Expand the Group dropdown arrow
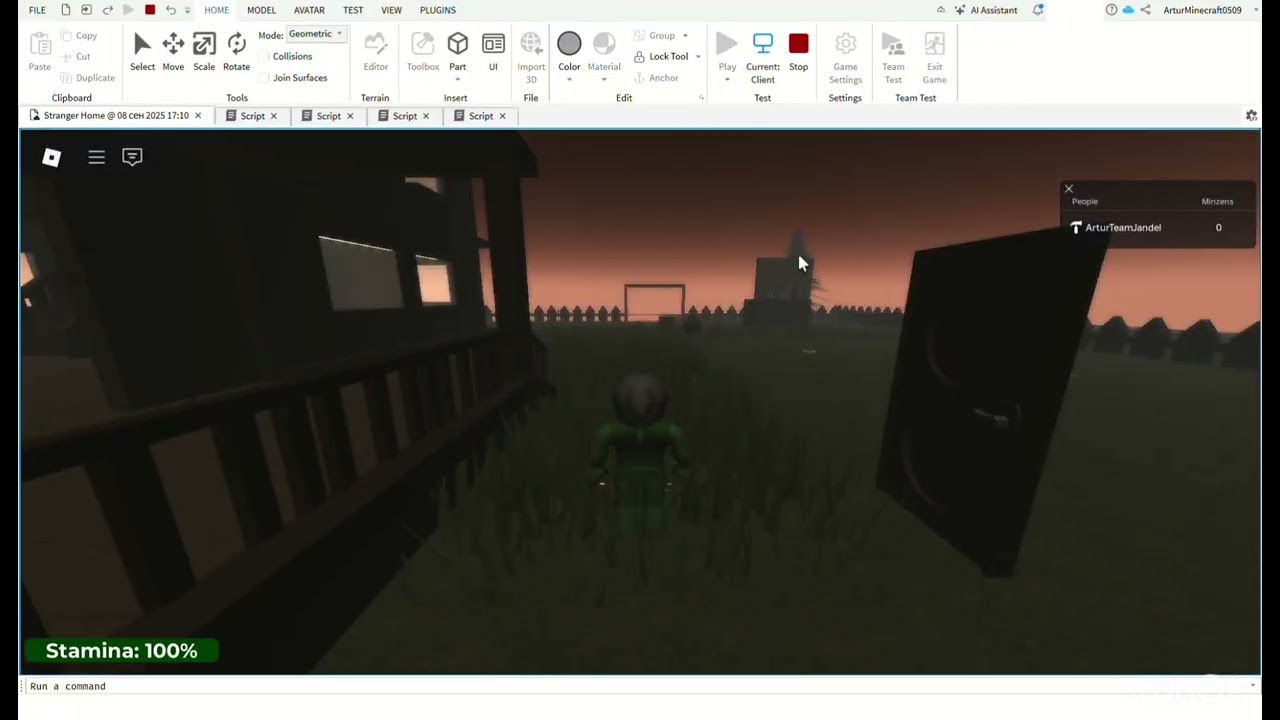The image size is (1280, 720). (685, 36)
